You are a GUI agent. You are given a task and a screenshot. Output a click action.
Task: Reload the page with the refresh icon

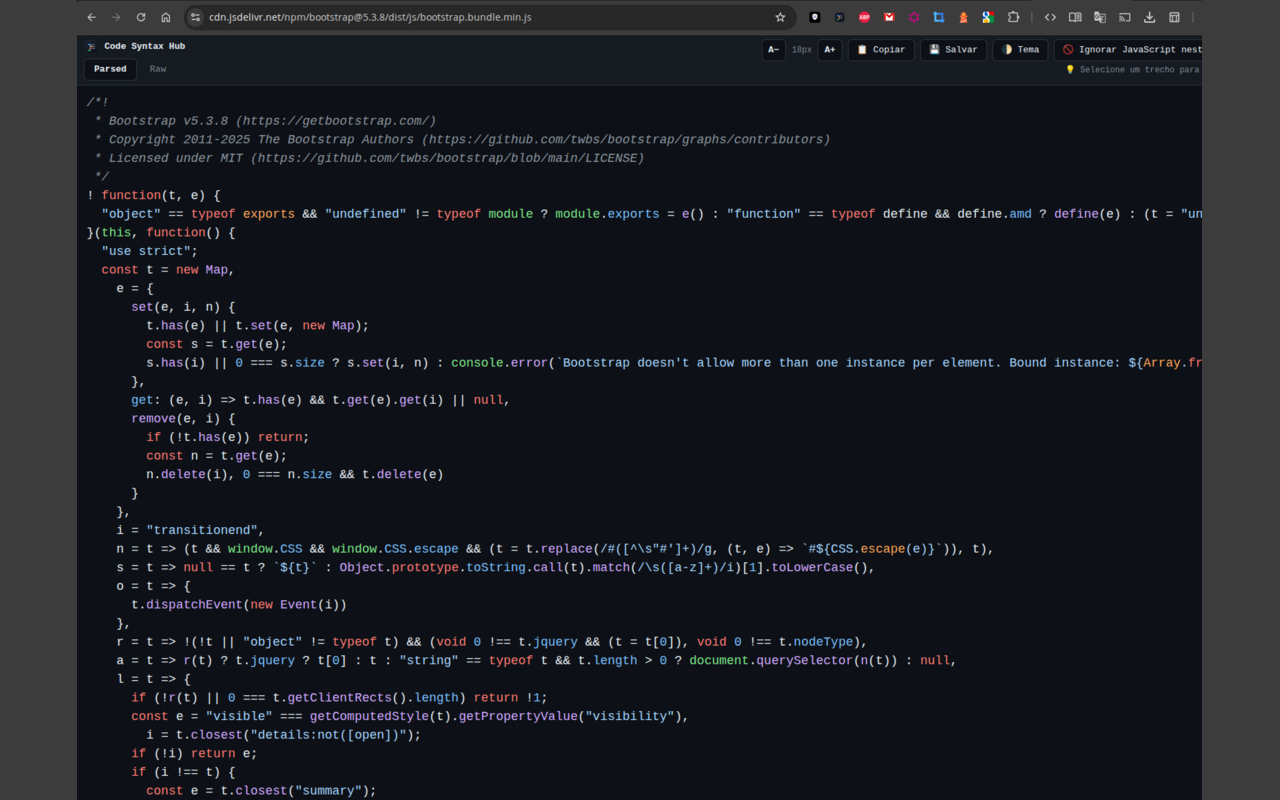point(141,17)
